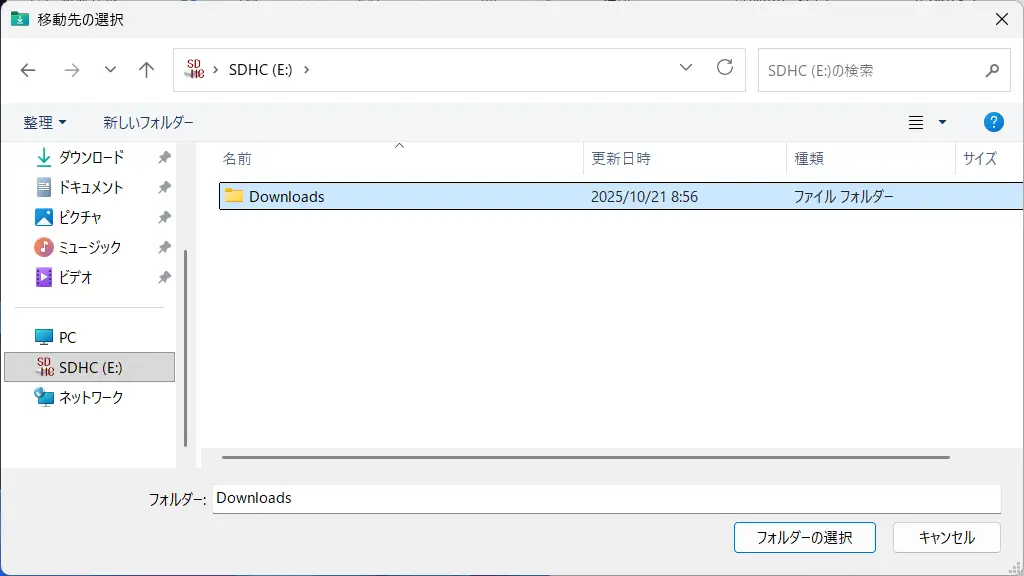1024x576 pixels.
Task: Select ネットワーク in the sidebar
Action: tap(90, 397)
